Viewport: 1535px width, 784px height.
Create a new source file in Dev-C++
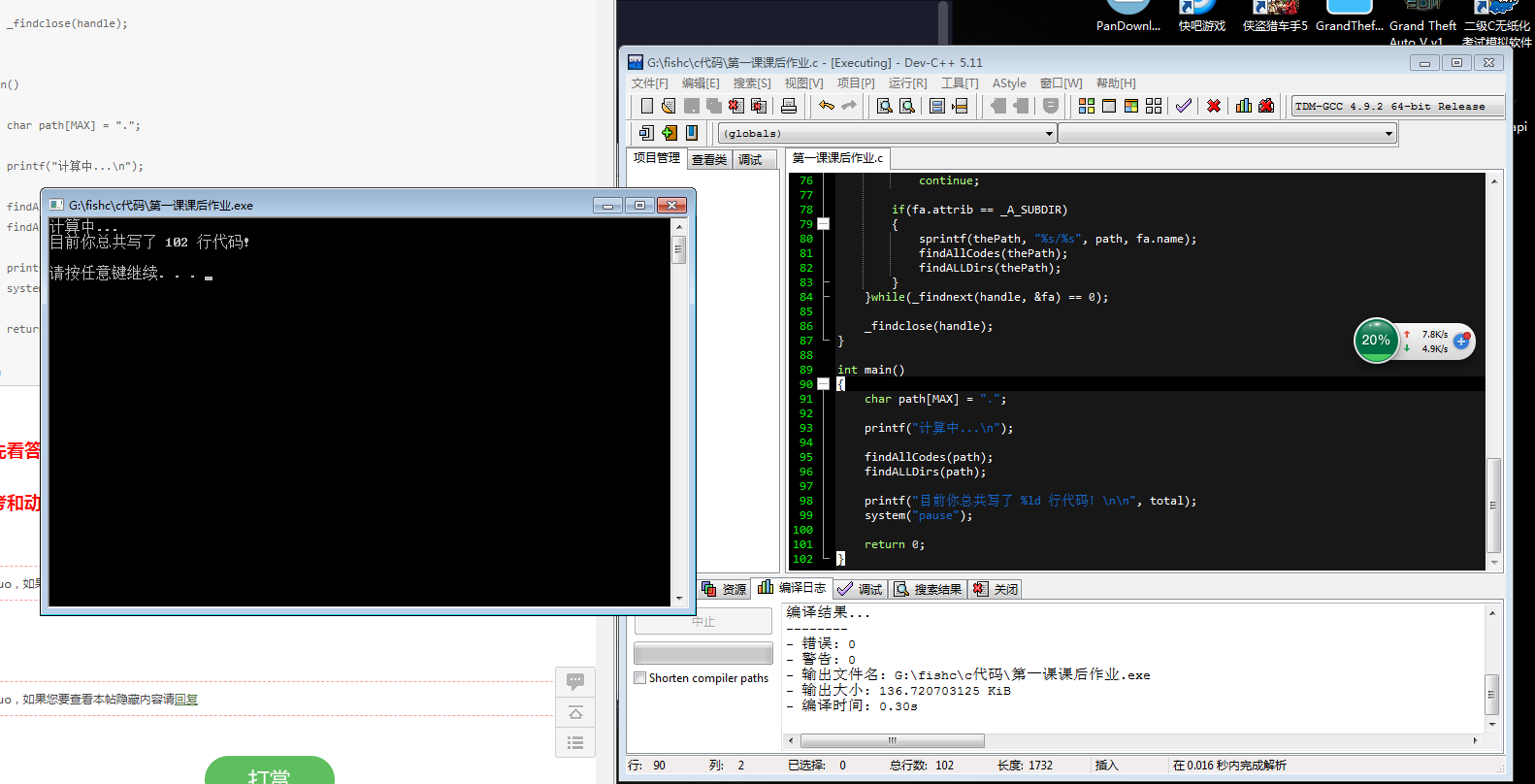point(647,106)
